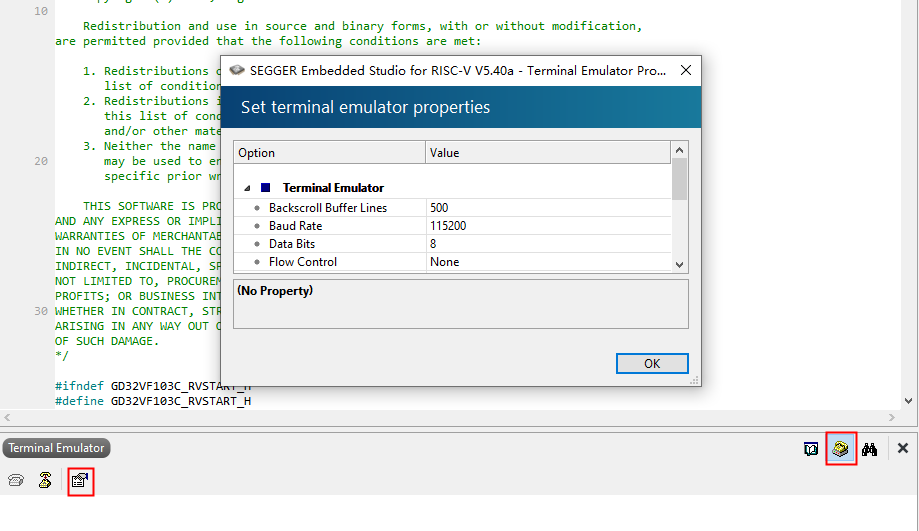Click OK to confirm terminal properties

point(652,363)
